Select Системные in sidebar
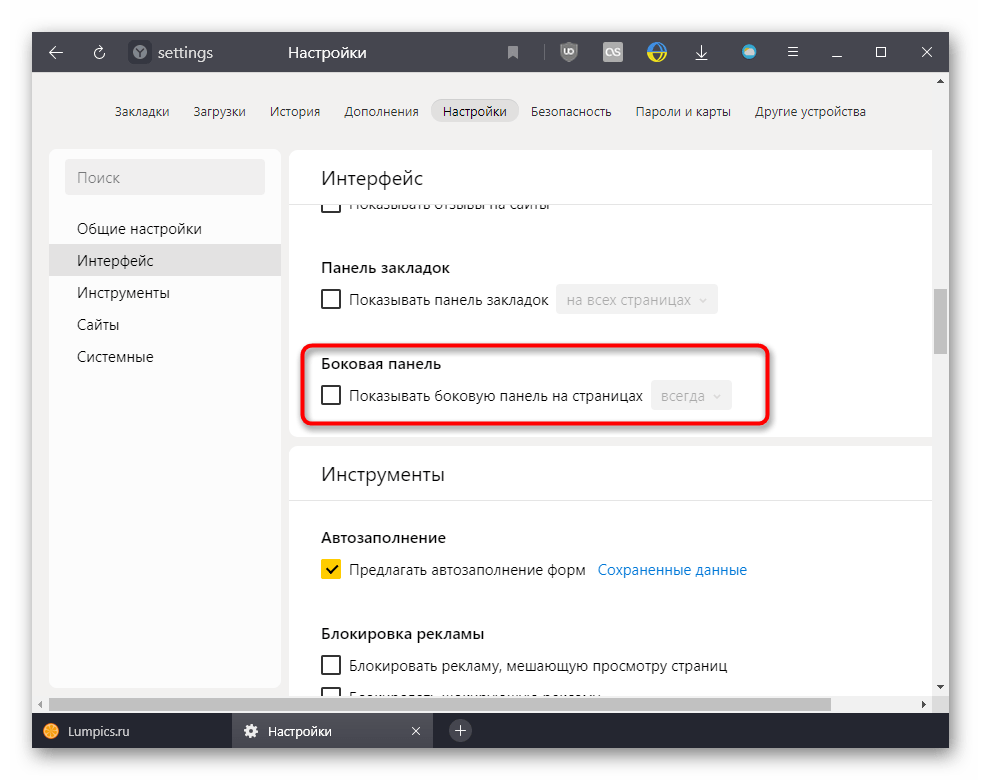 (165, 356)
